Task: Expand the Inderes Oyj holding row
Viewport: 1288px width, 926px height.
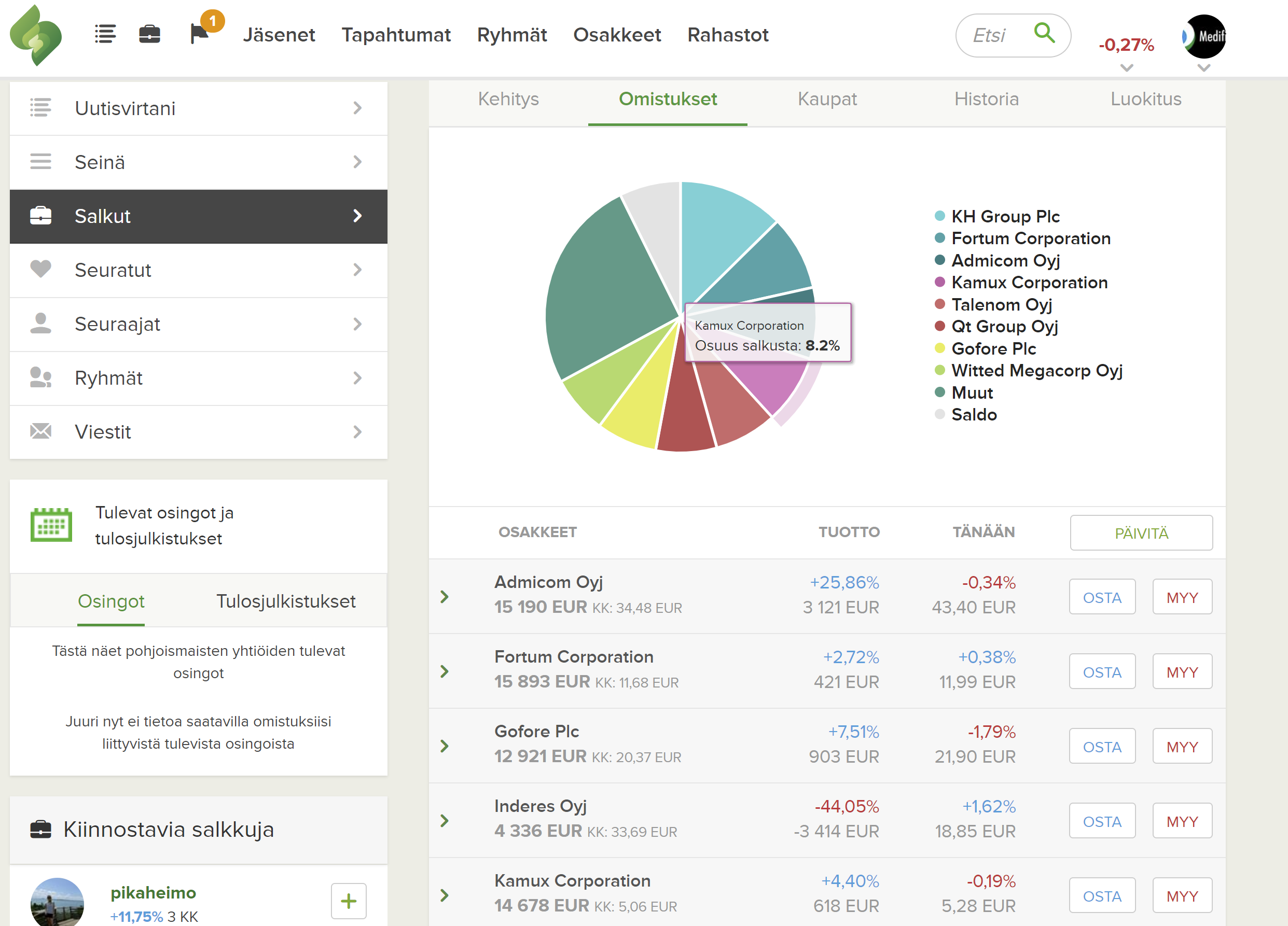Action: (x=445, y=820)
